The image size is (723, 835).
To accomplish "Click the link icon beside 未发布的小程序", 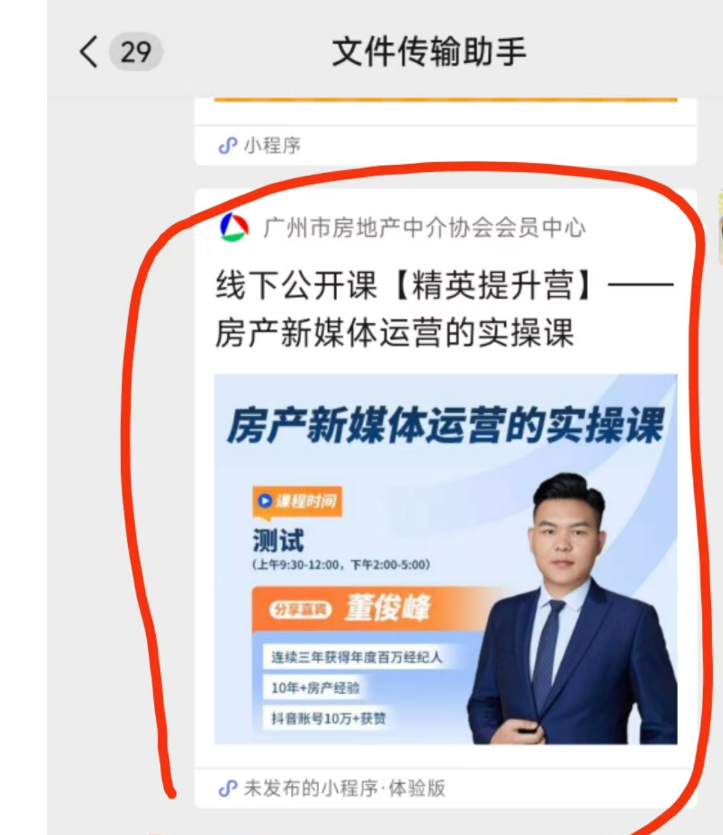I will pyautogui.click(x=228, y=788).
